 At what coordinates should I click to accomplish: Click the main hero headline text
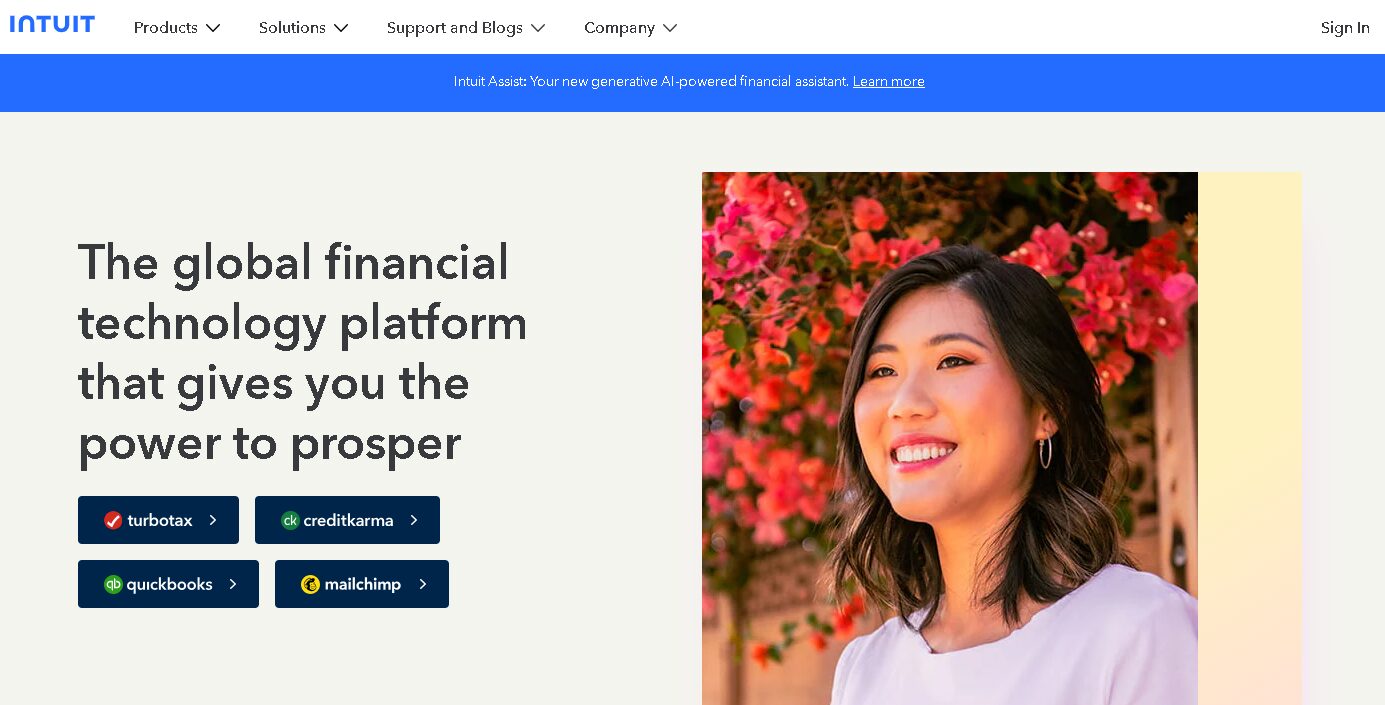[303, 353]
